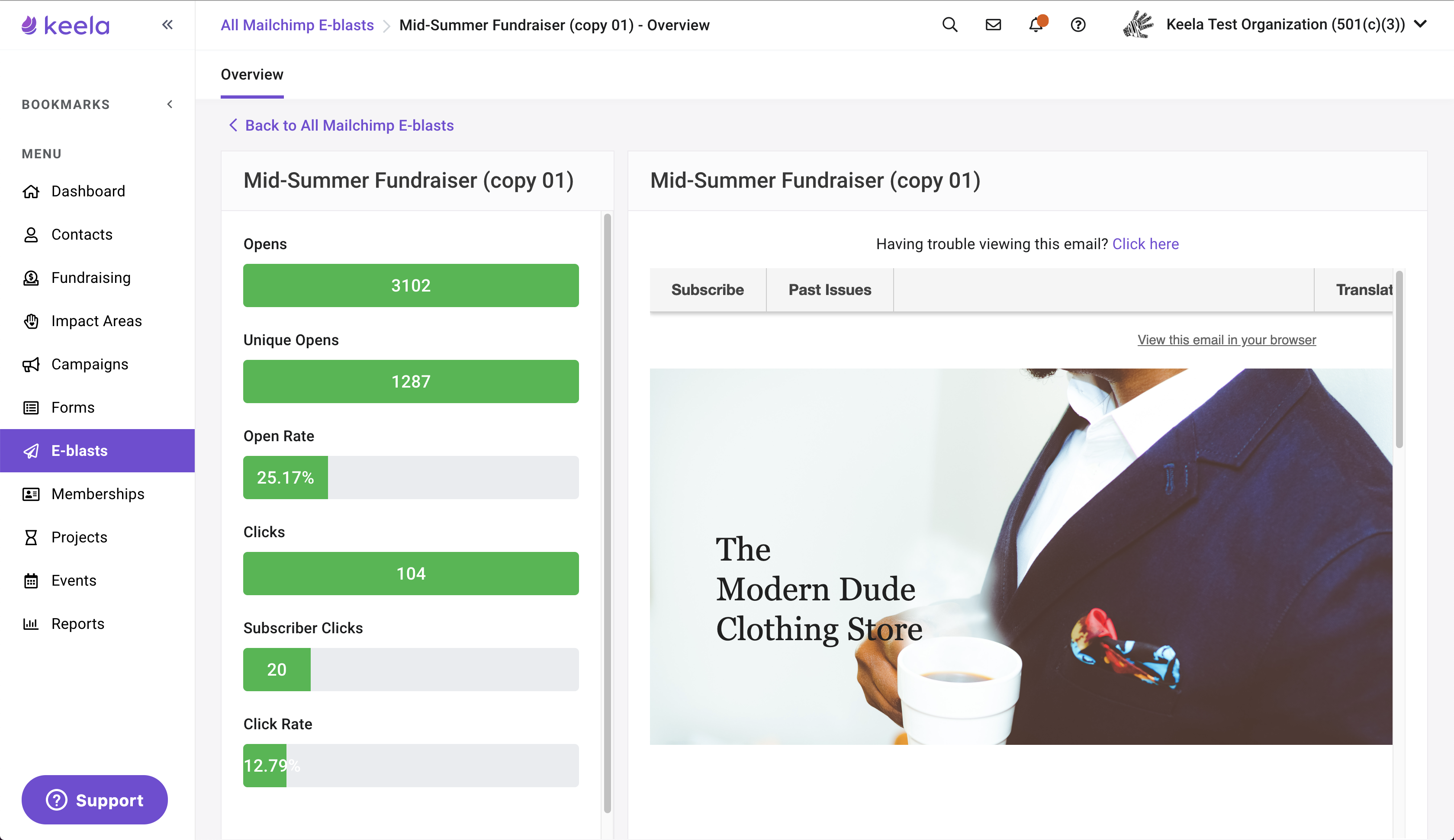Click Past Issues button in email preview

coord(830,290)
